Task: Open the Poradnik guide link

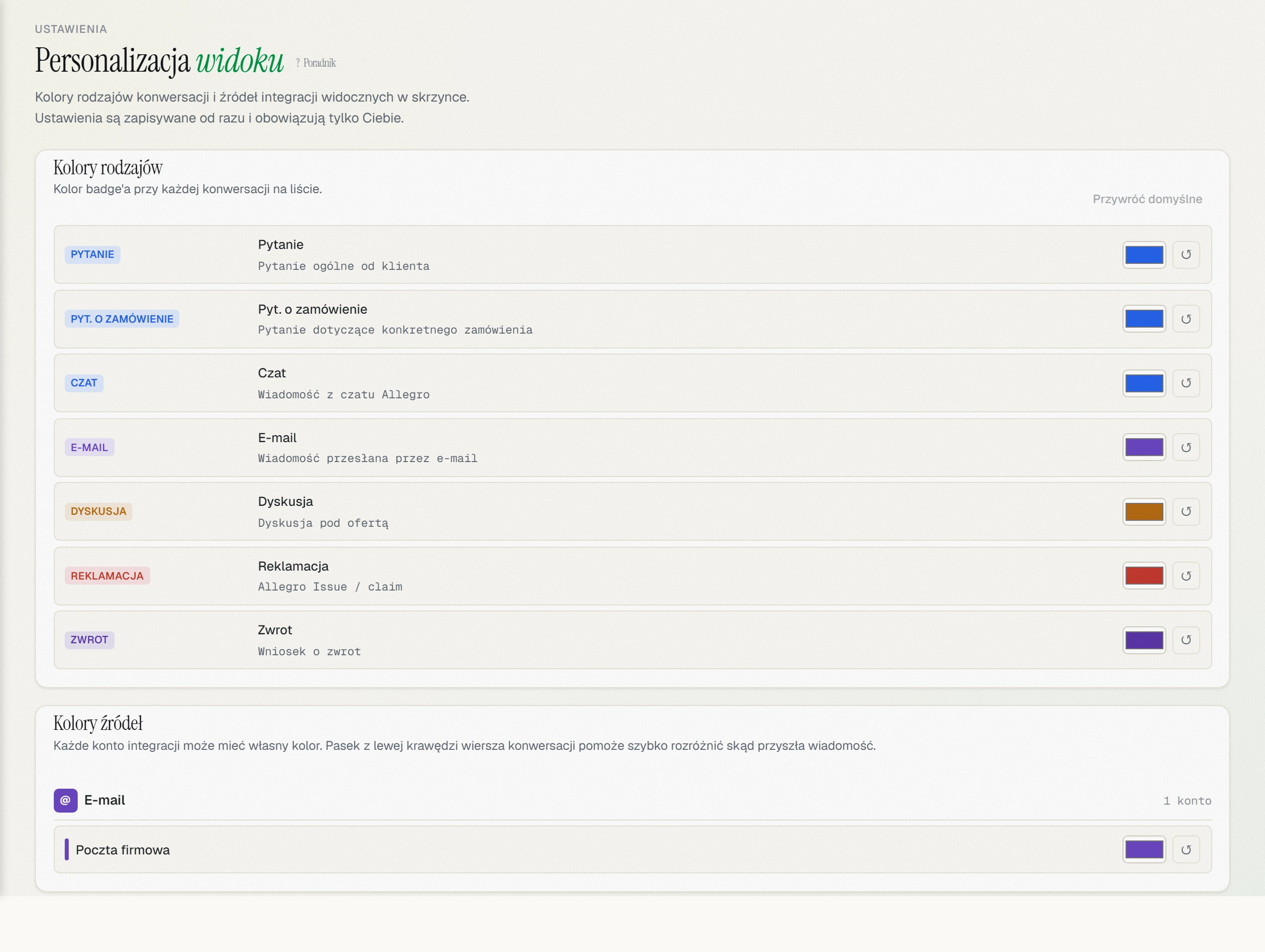Action: pos(316,63)
